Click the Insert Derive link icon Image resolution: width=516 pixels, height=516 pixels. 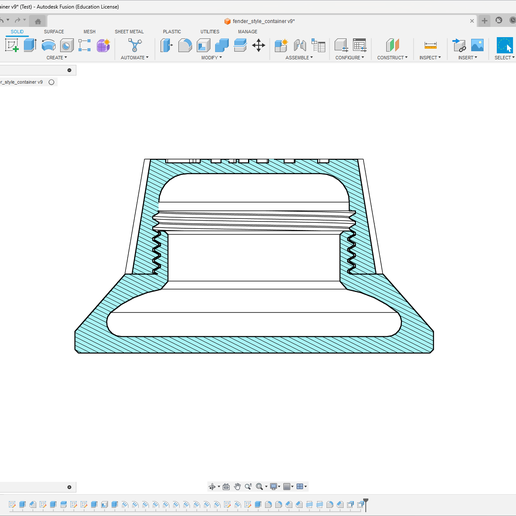click(x=459, y=45)
